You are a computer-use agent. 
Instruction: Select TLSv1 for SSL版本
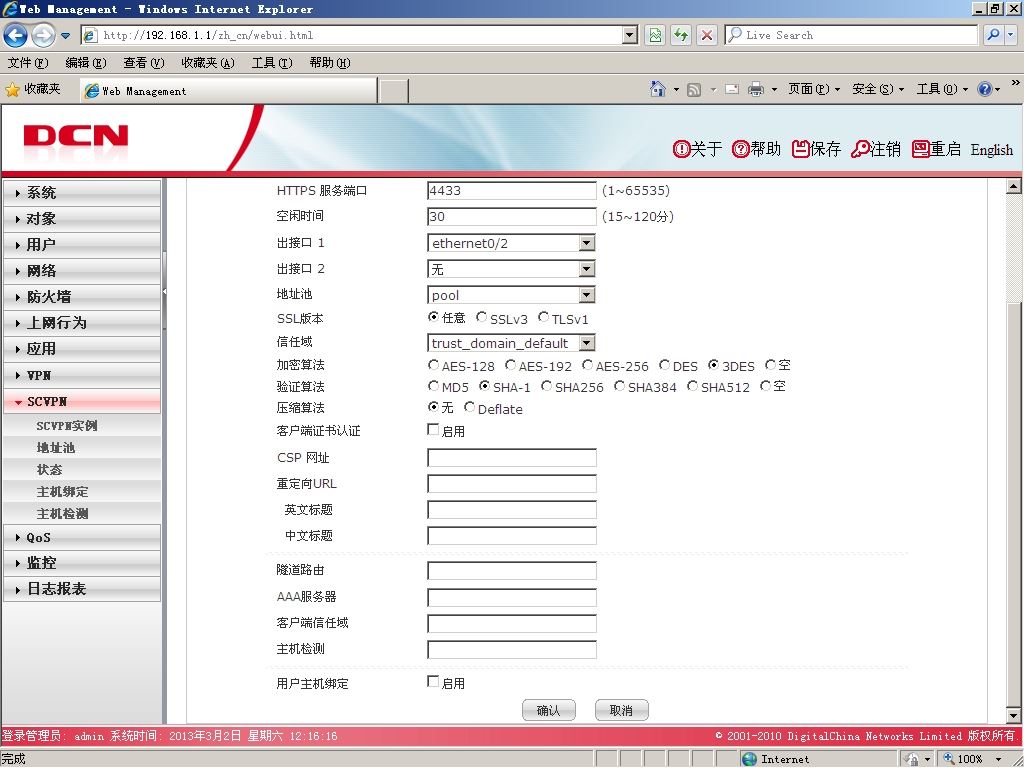tap(543, 317)
